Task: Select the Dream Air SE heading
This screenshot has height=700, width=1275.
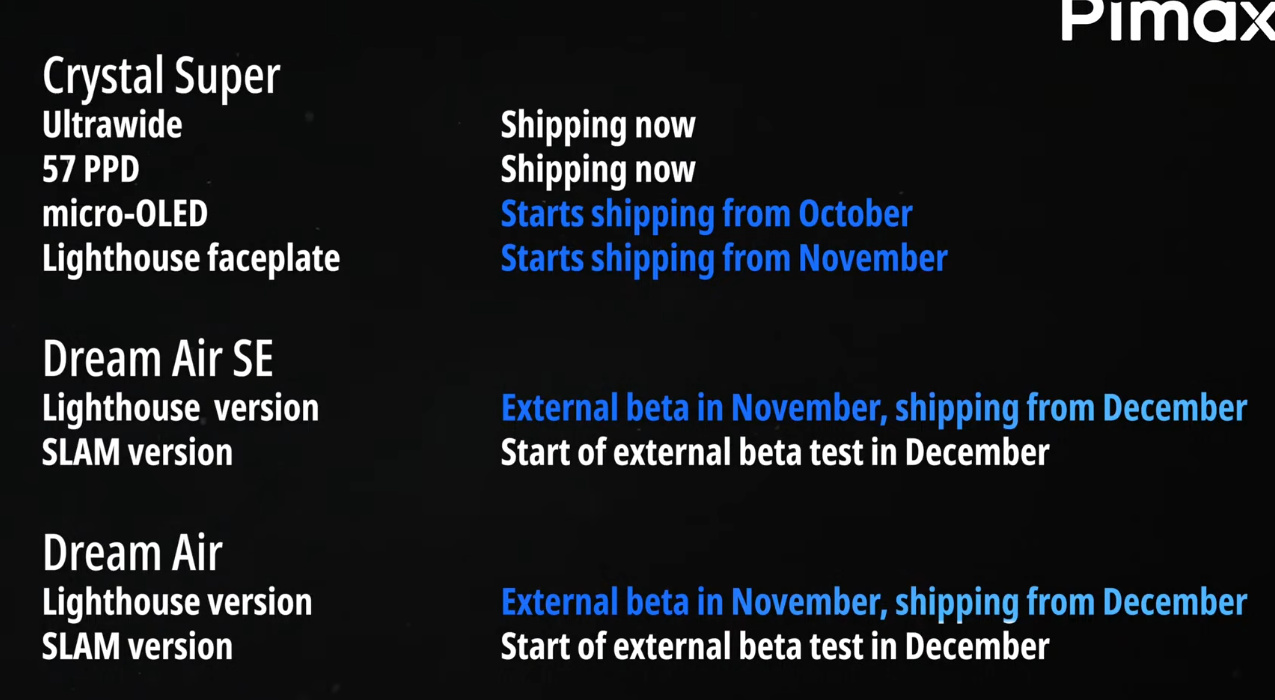Action: point(158,359)
